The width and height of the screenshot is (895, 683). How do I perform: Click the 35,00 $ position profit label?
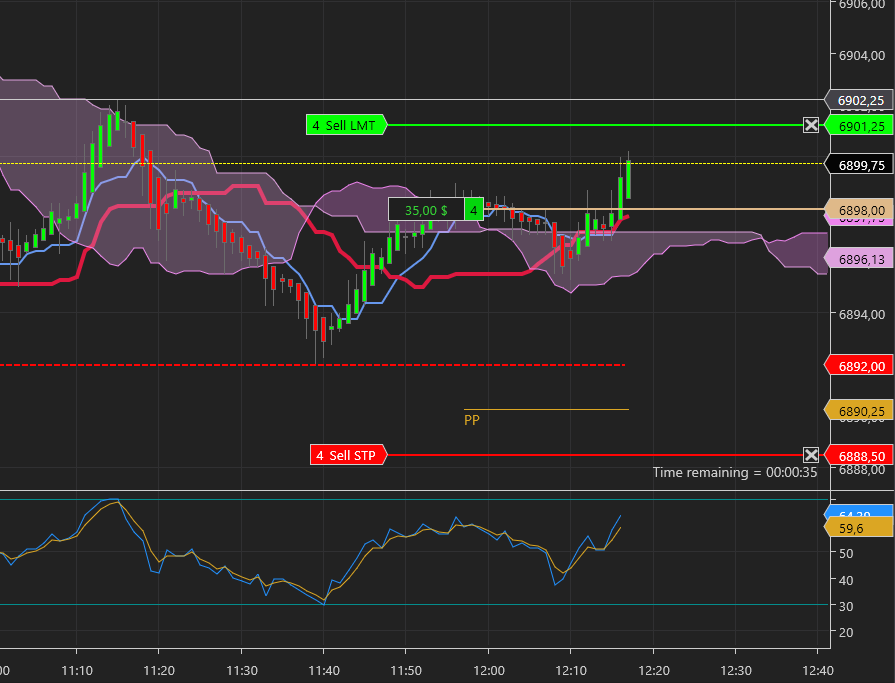(x=426, y=210)
